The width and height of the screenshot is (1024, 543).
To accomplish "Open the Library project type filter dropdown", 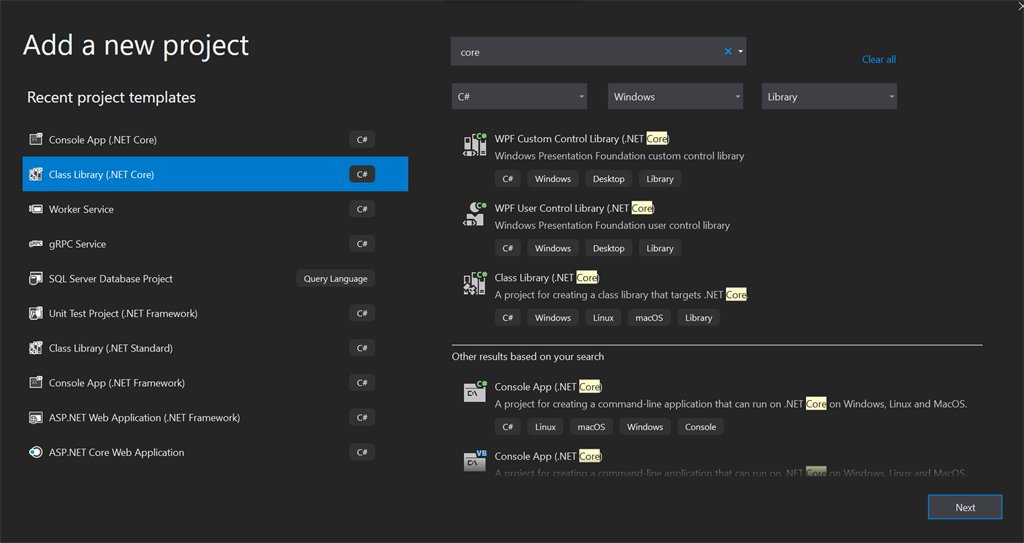I will pyautogui.click(x=829, y=97).
